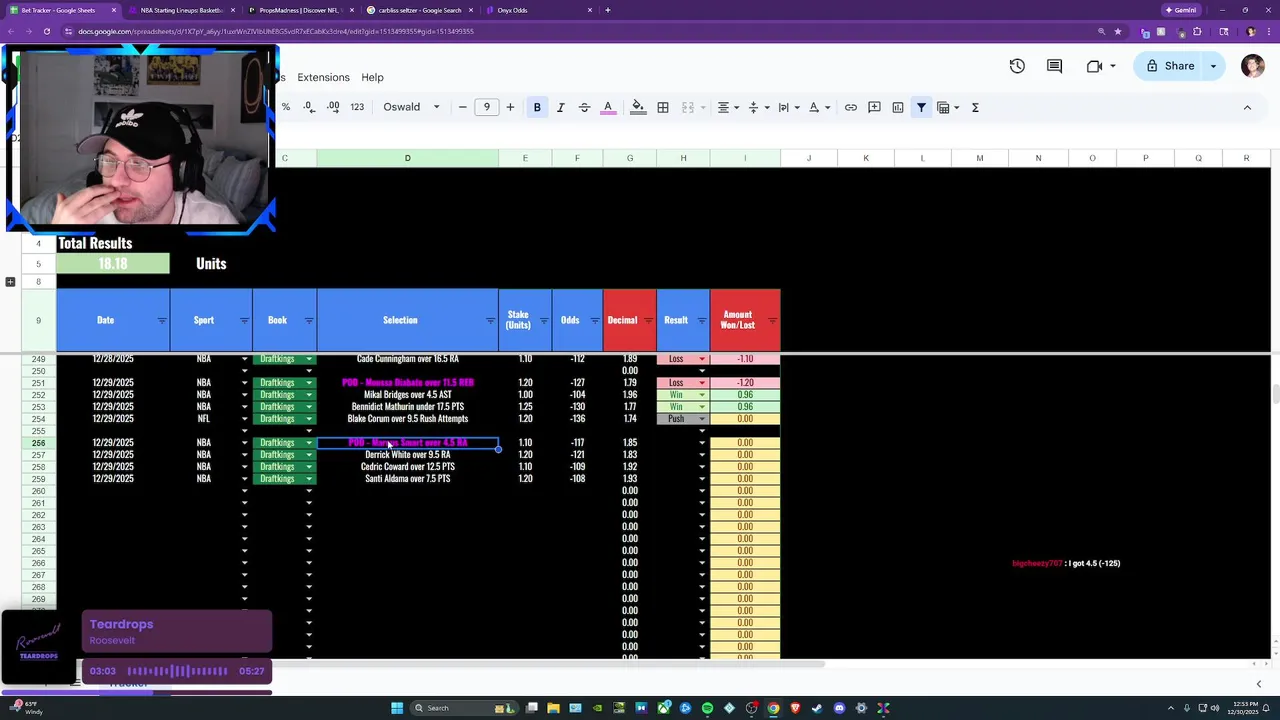Click the 123 number format button
This screenshot has height=720, width=1280.
pyautogui.click(x=357, y=107)
